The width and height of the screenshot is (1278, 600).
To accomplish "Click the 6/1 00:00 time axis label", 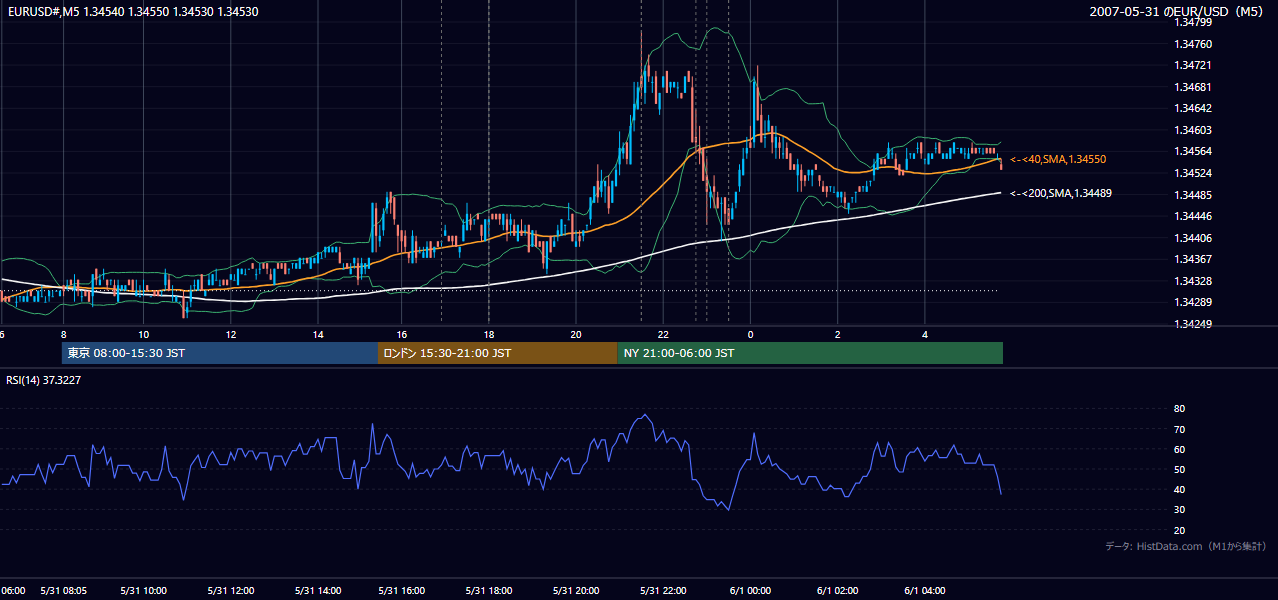I will pos(751,590).
